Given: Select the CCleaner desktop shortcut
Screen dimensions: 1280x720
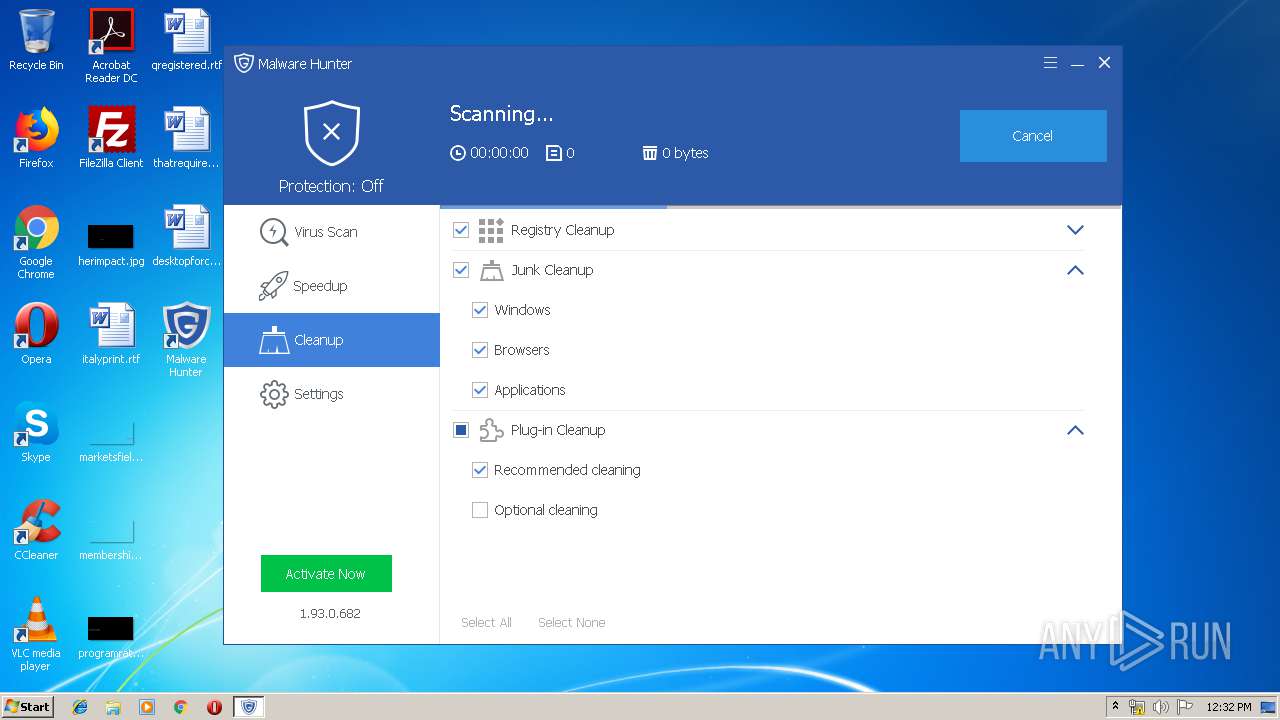Looking at the screenshot, I should (x=36, y=530).
